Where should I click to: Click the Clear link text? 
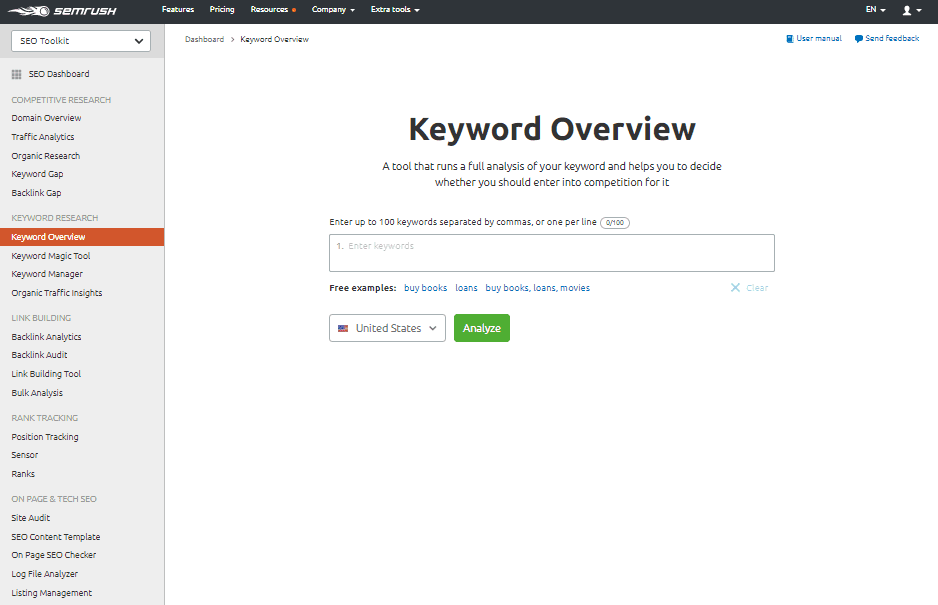point(757,288)
